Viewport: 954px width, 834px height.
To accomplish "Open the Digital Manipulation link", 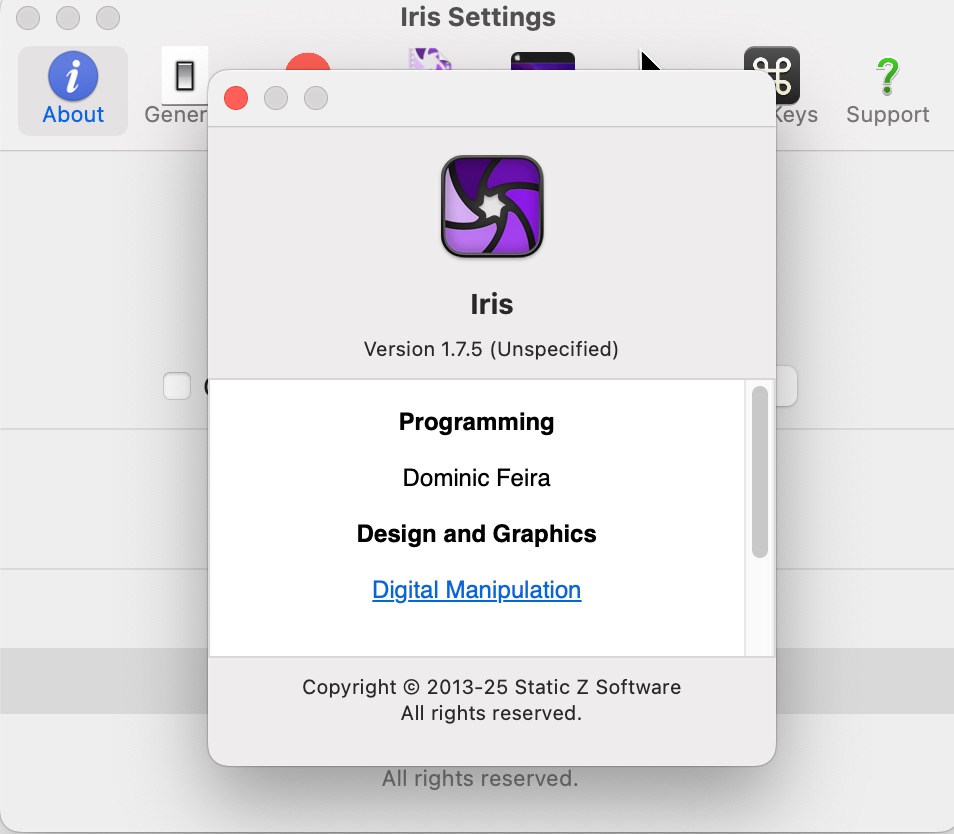I will point(476,589).
